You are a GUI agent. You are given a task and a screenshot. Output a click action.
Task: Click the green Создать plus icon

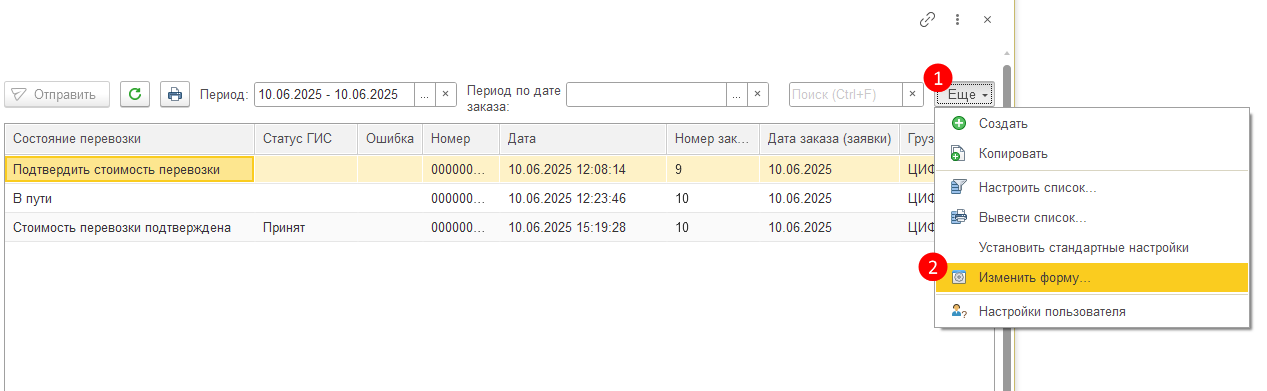[958, 123]
